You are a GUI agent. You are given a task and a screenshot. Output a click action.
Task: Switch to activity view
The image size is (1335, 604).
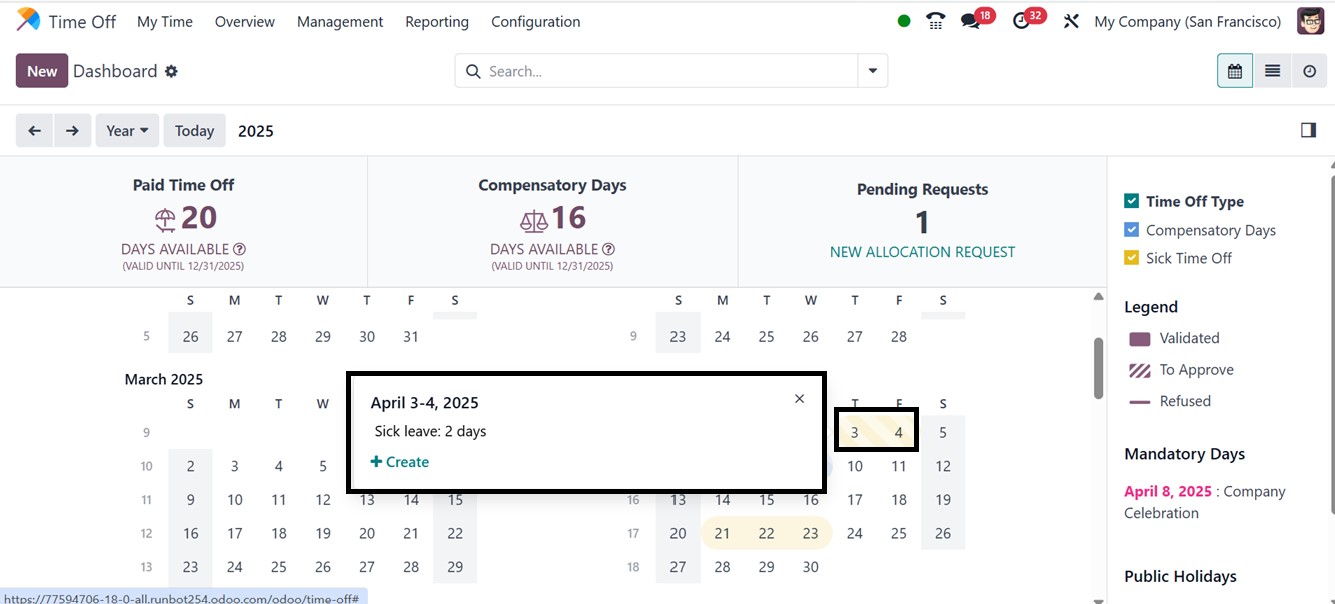[x=1309, y=71]
